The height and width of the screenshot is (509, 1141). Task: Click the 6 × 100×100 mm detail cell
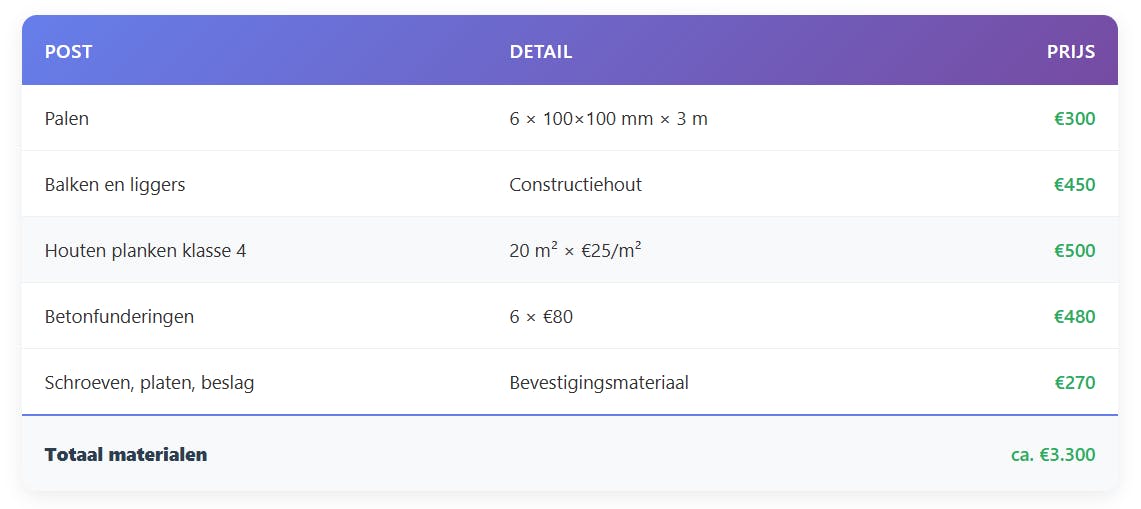pos(608,119)
